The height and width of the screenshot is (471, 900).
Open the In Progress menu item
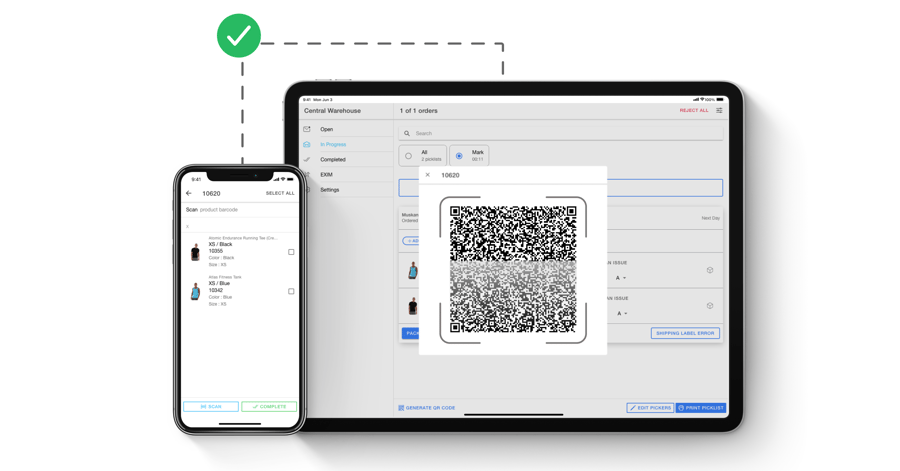coord(333,144)
